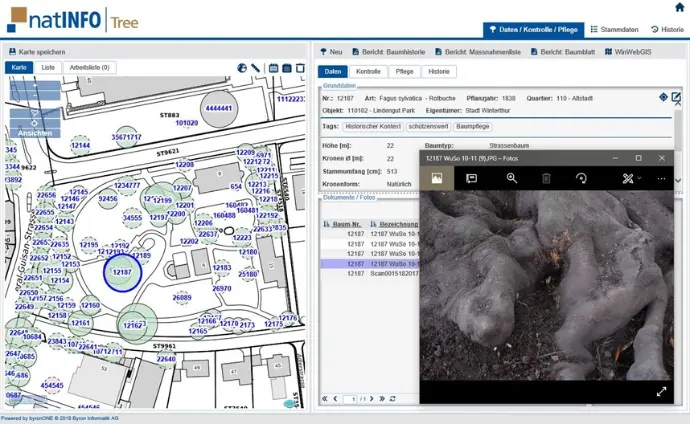Select tree 4444441 on the map

(x=219, y=108)
